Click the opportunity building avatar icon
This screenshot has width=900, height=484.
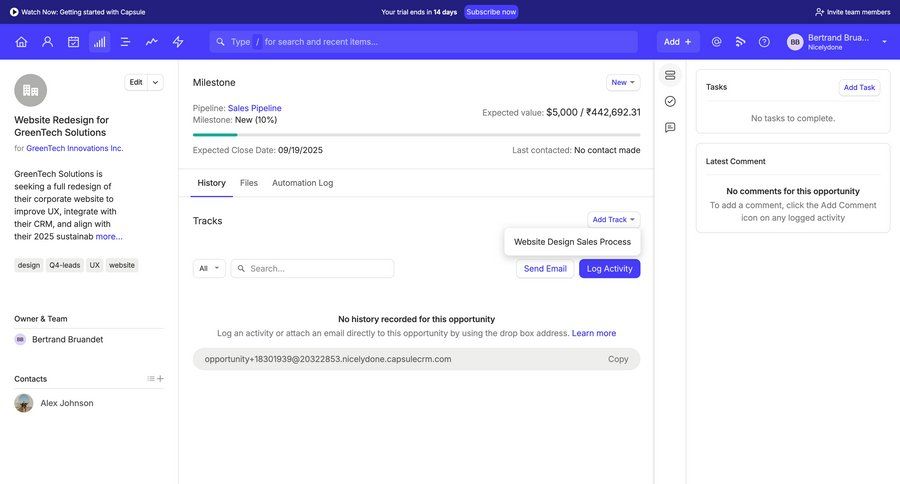point(30,90)
